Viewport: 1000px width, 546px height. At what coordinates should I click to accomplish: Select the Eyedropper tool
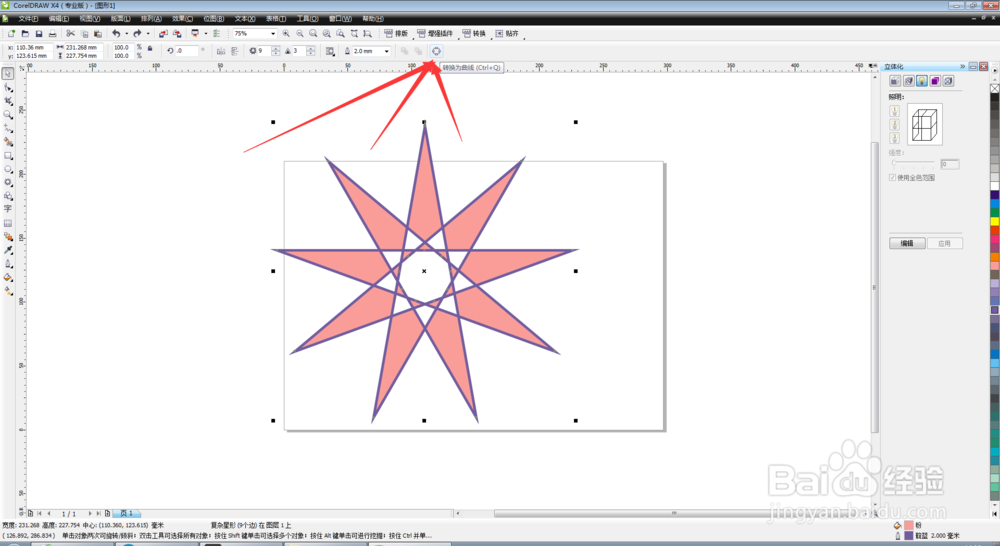[x=8, y=250]
